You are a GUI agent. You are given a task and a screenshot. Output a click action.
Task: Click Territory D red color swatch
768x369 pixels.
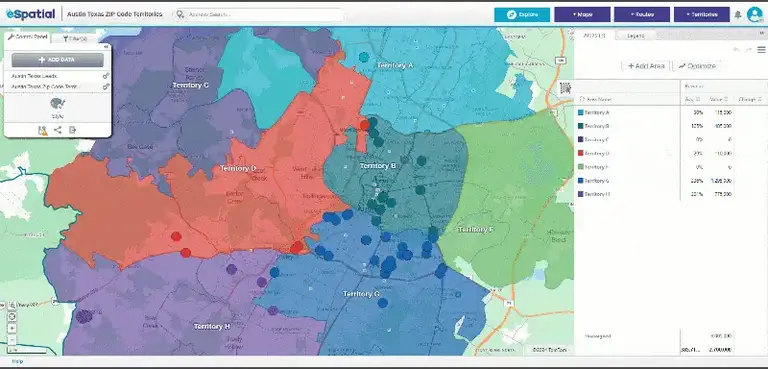(x=580, y=153)
